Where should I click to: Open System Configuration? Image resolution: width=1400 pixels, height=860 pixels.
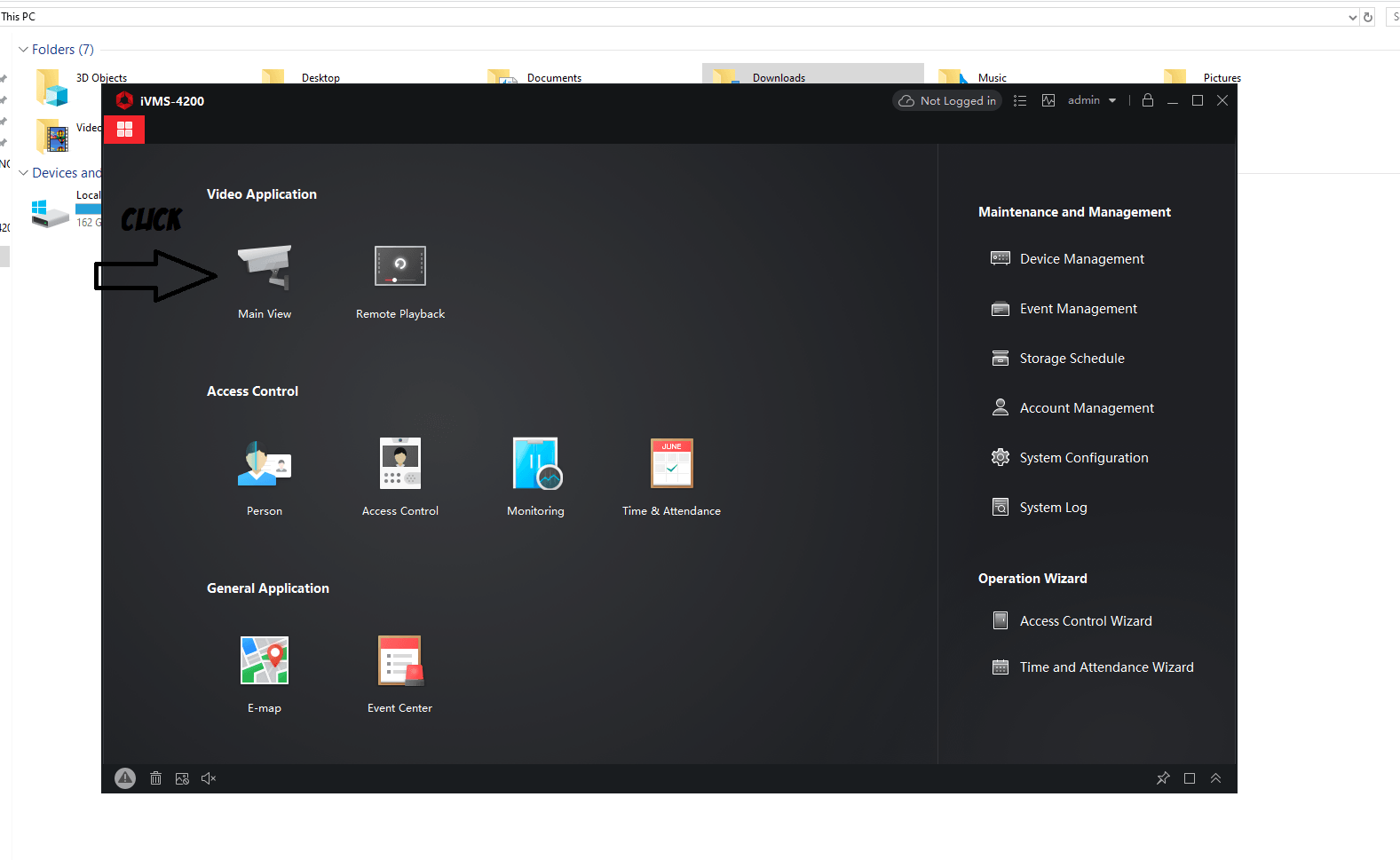pos(1070,458)
